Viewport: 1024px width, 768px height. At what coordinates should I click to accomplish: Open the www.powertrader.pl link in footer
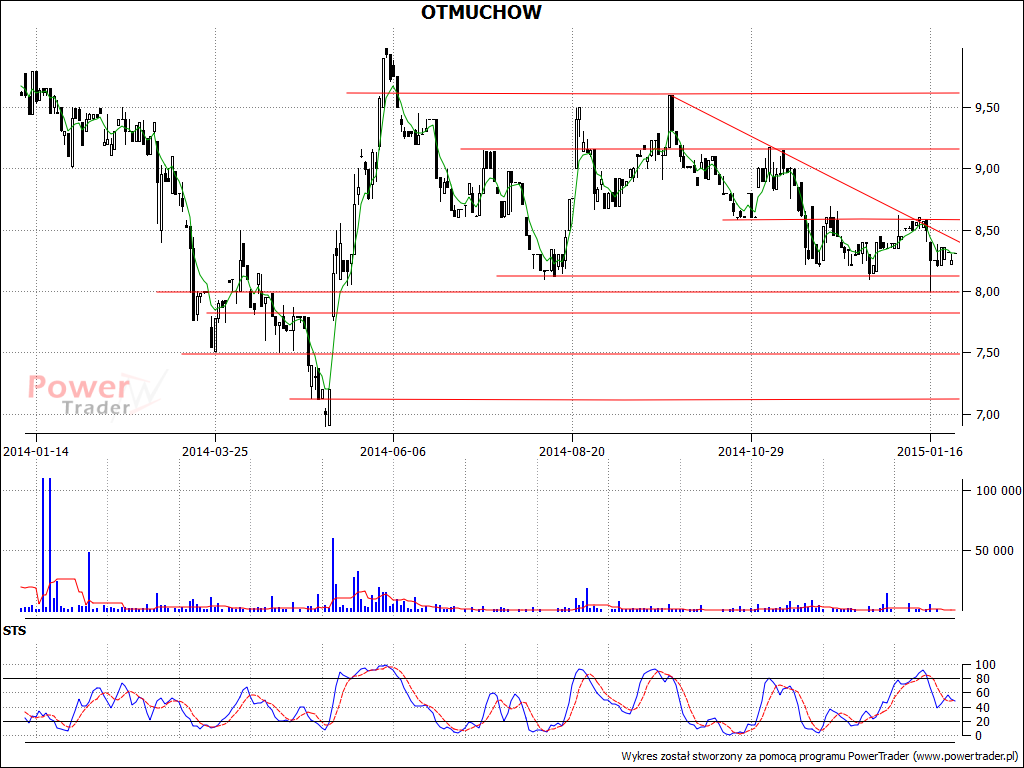click(x=967, y=756)
